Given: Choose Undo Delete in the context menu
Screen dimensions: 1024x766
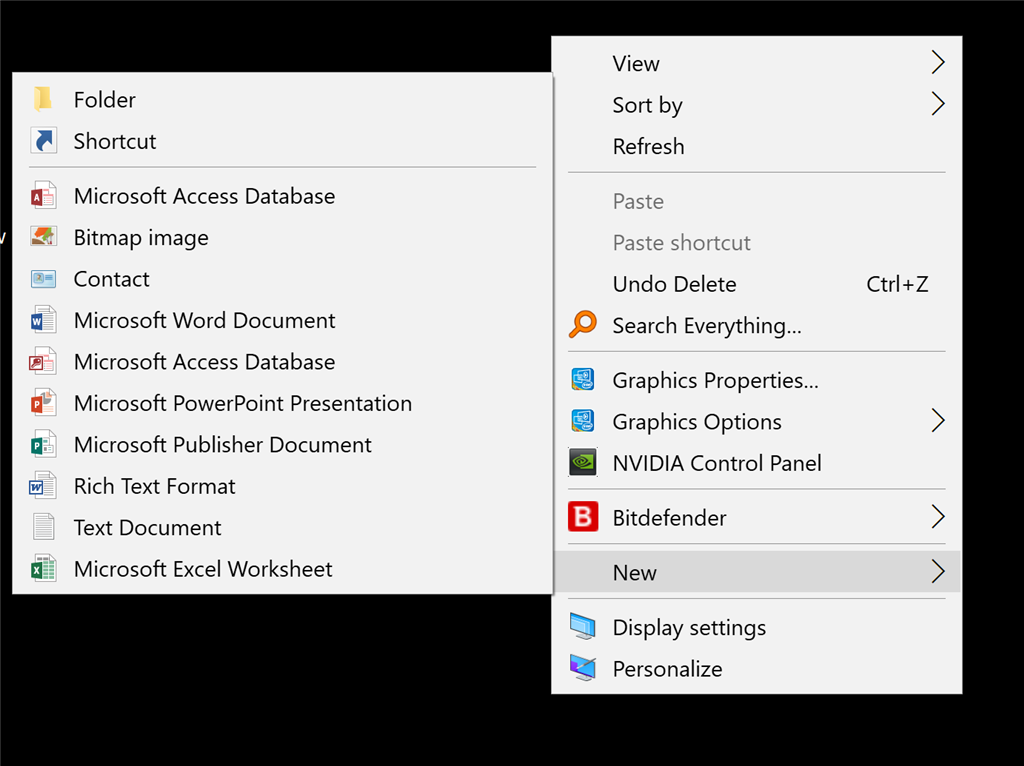Looking at the screenshot, I should [x=674, y=284].
